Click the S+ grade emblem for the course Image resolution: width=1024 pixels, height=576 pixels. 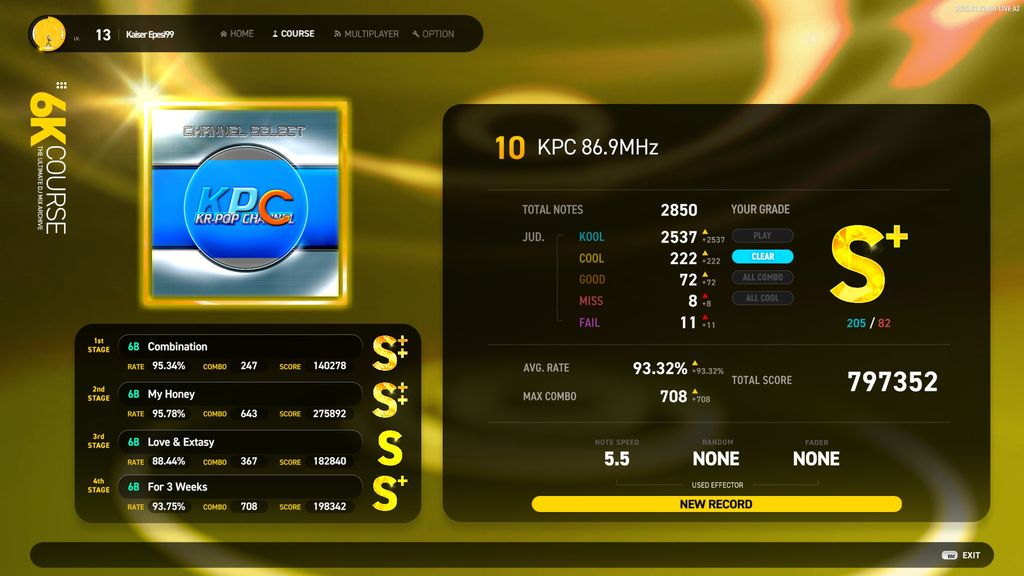pyautogui.click(x=869, y=264)
